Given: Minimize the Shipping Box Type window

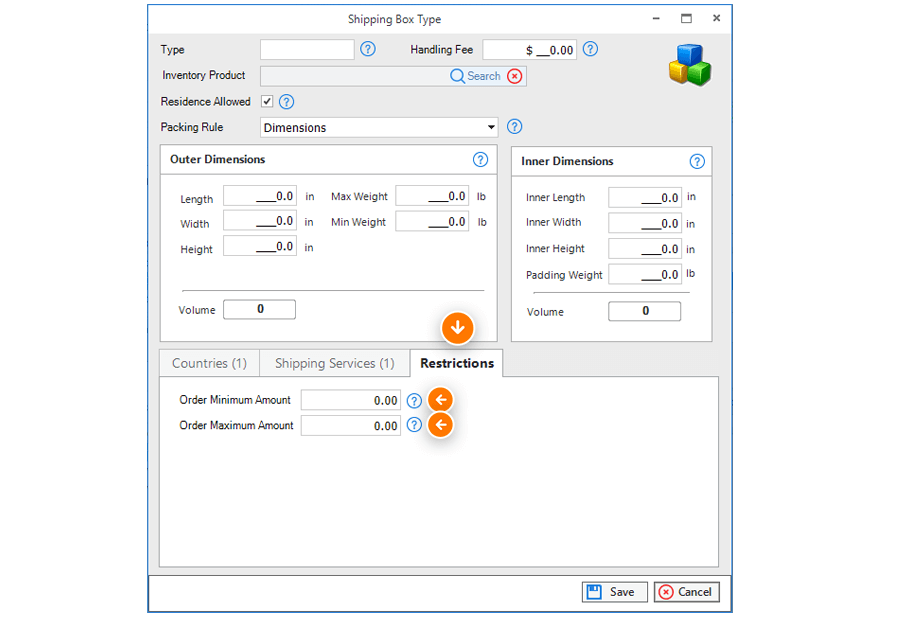Looking at the screenshot, I should click(x=656, y=18).
